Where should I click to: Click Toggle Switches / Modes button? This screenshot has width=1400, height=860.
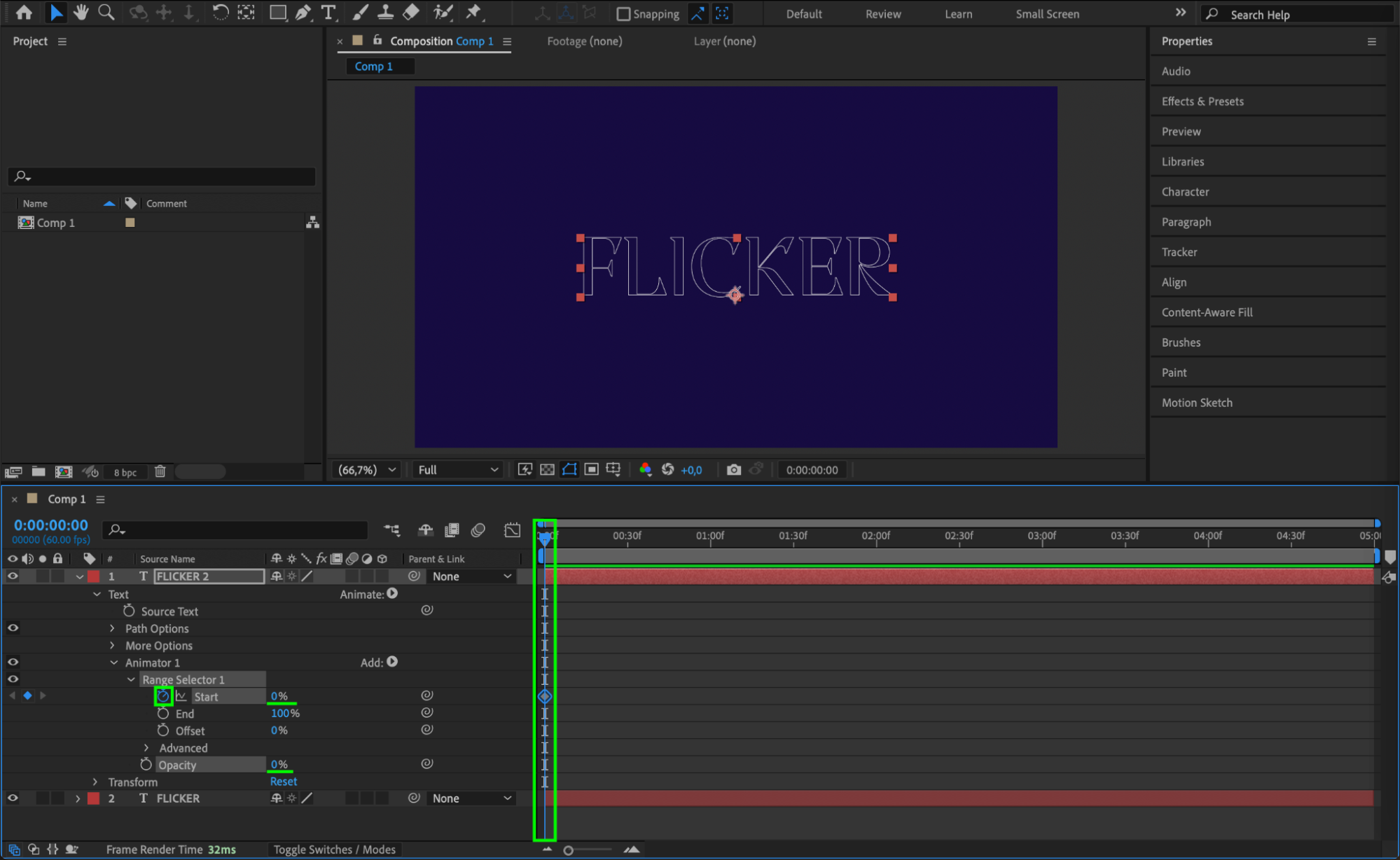tap(334, 849)
